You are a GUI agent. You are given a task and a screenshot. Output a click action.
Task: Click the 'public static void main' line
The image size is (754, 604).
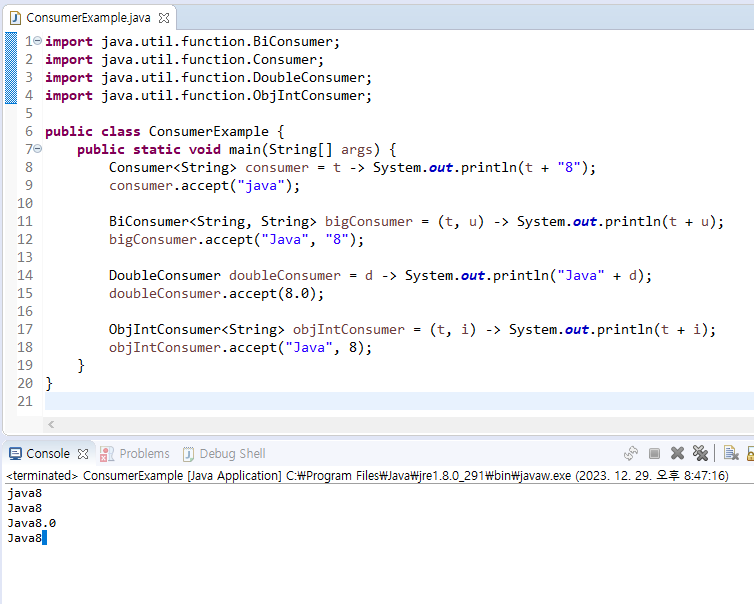coord(236,150)
